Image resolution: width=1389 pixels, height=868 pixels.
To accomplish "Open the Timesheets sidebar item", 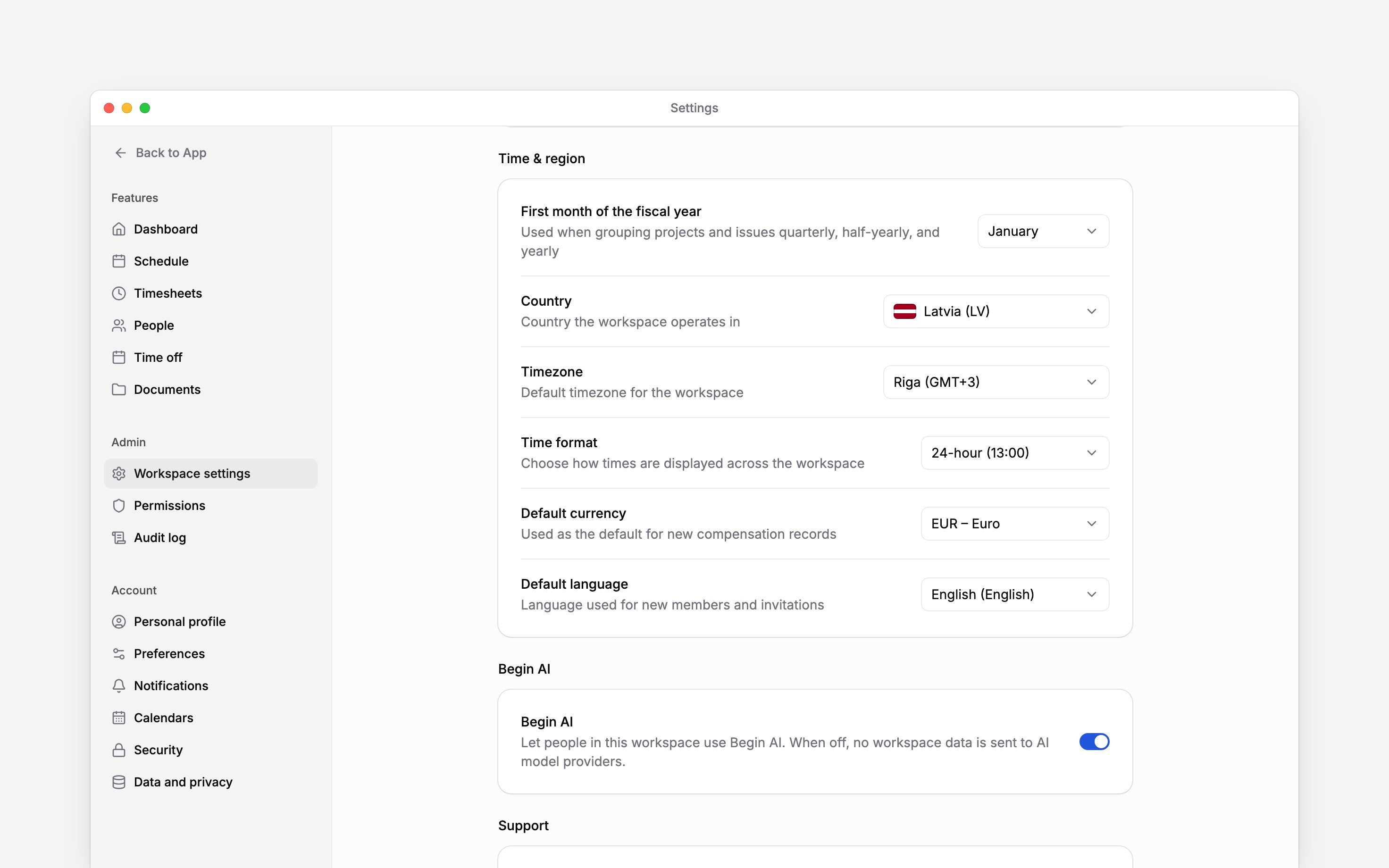I will [210, 293].
